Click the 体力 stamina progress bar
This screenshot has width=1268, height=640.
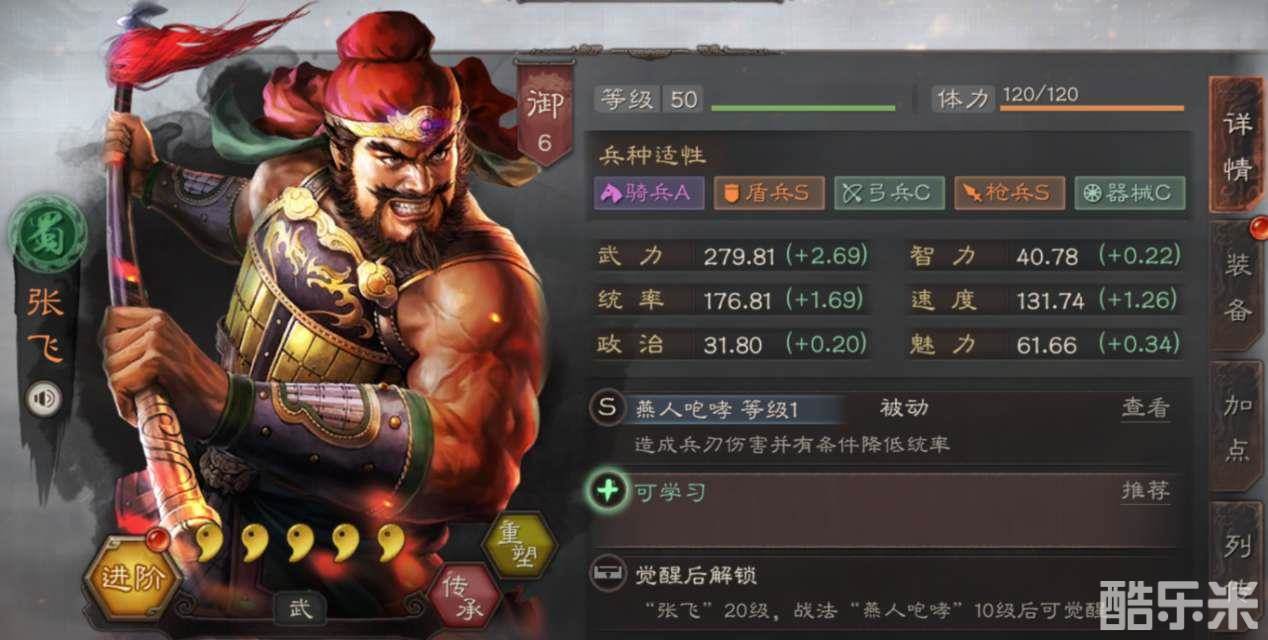click(1092, 107)
